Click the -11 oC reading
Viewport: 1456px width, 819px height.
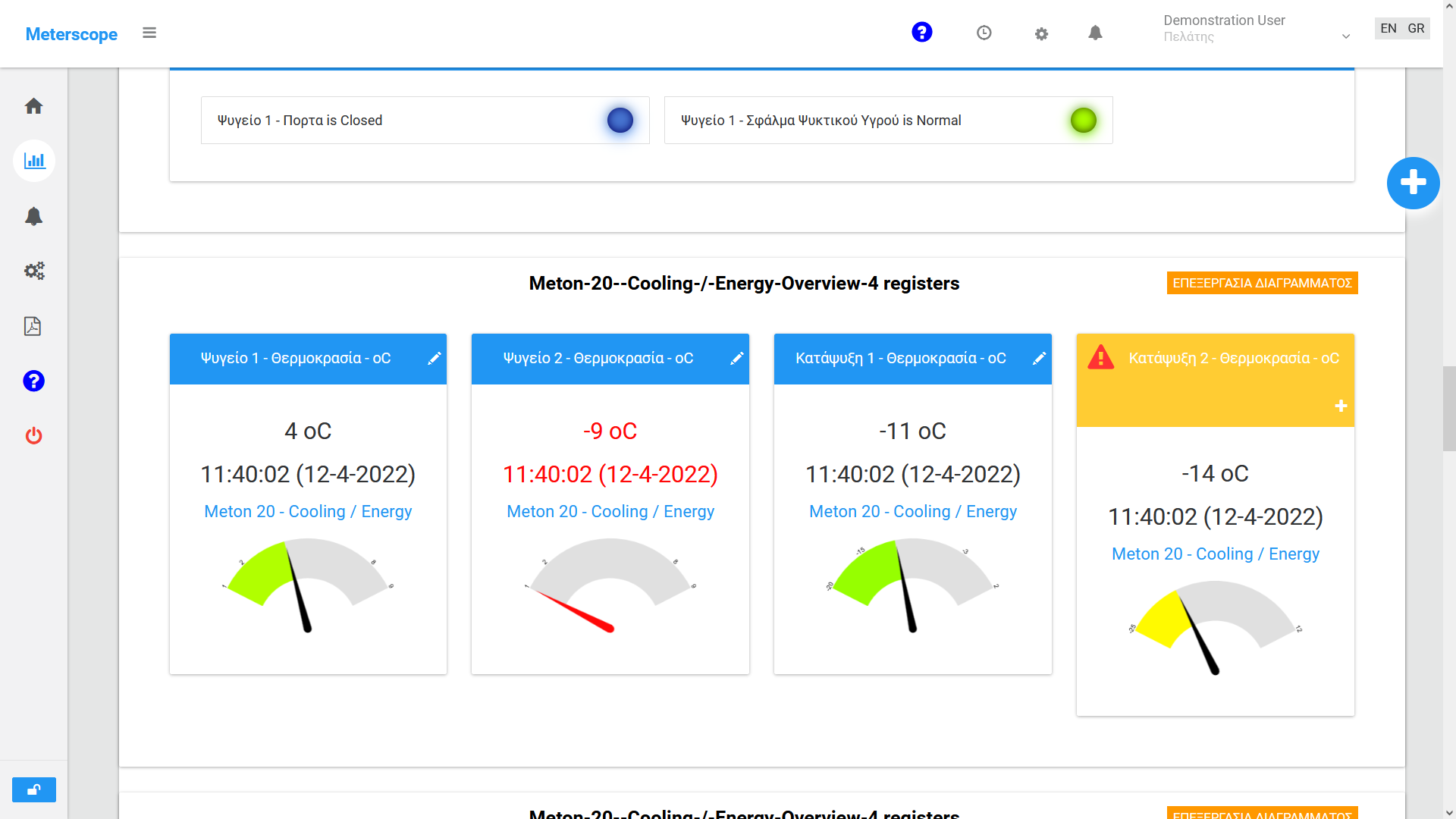point(913,431)
